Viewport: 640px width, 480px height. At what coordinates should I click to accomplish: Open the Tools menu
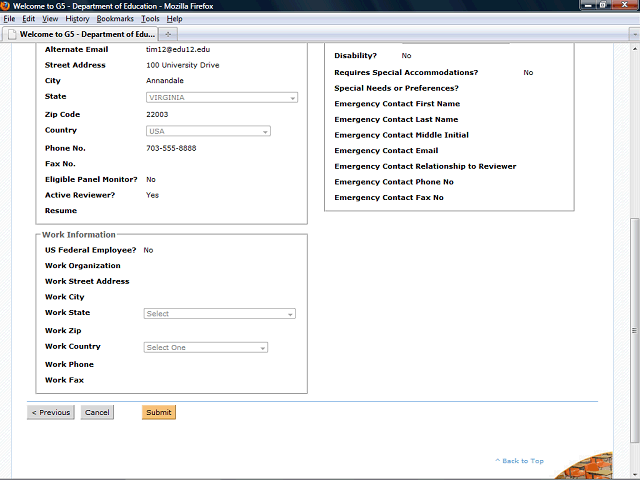click(x=150, y=19)
